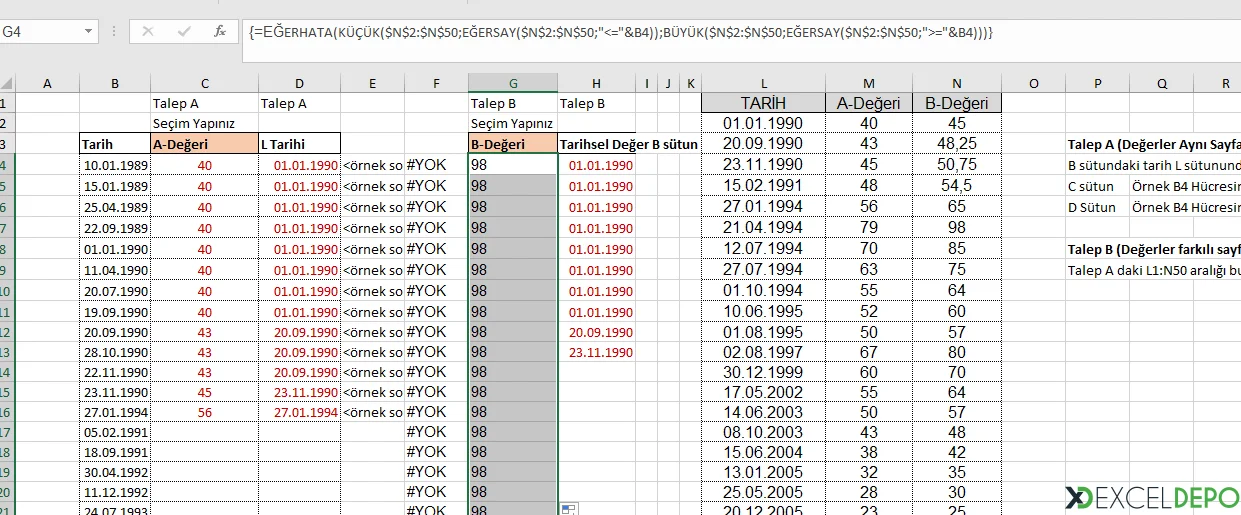This screenshot has width=1241, height=515.
Task: Select cell G4 containing 98
Action: click(513, 164)
